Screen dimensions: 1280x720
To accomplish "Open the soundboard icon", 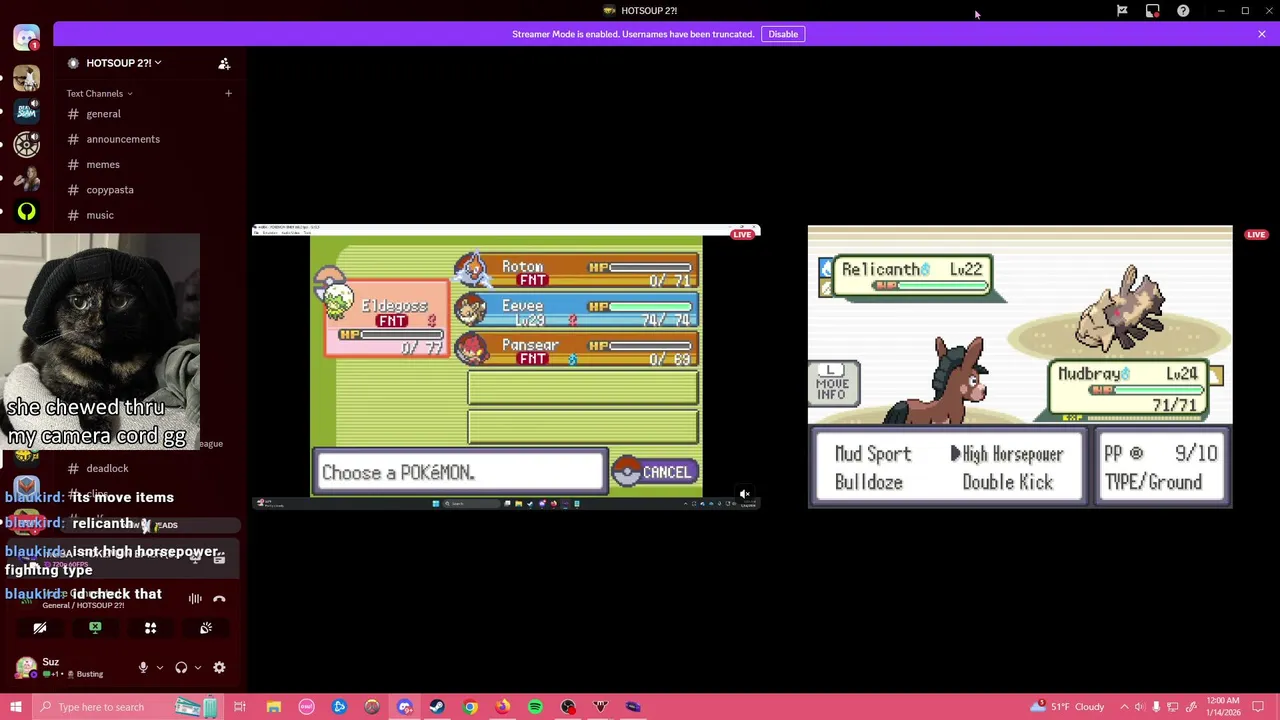I will click(x=206, y=628).
